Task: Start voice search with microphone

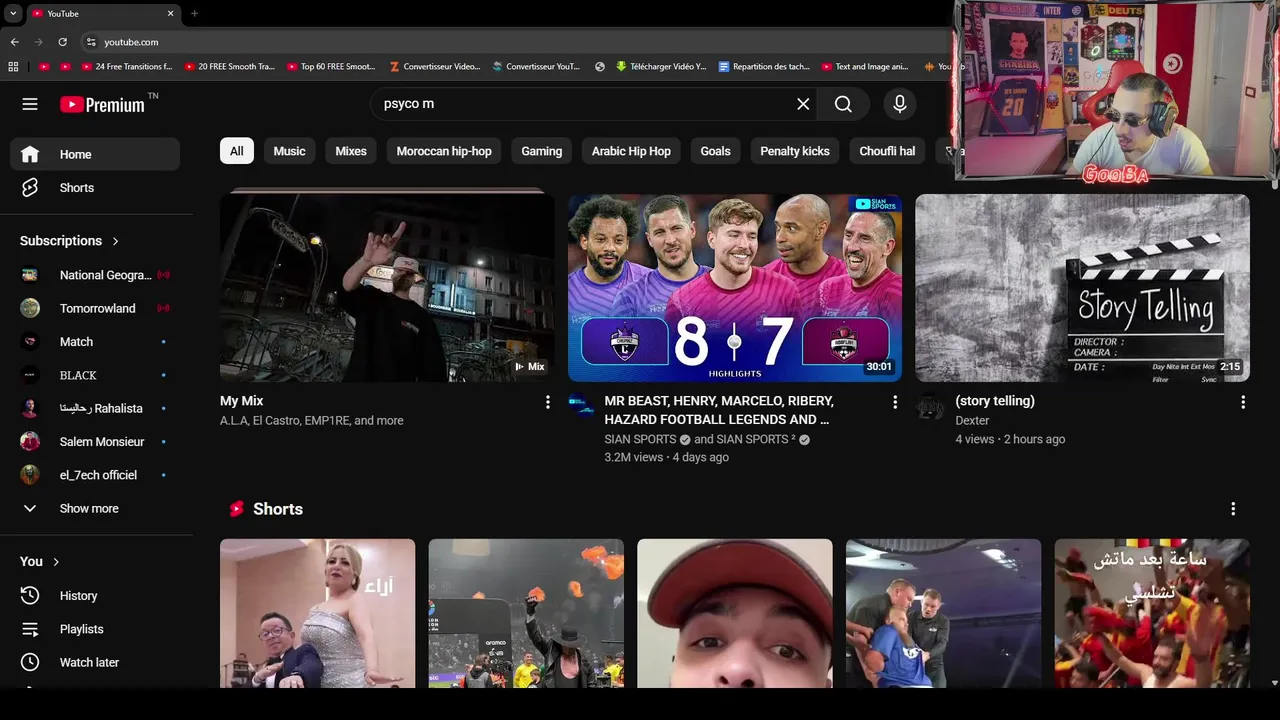Action: (900, 104)
